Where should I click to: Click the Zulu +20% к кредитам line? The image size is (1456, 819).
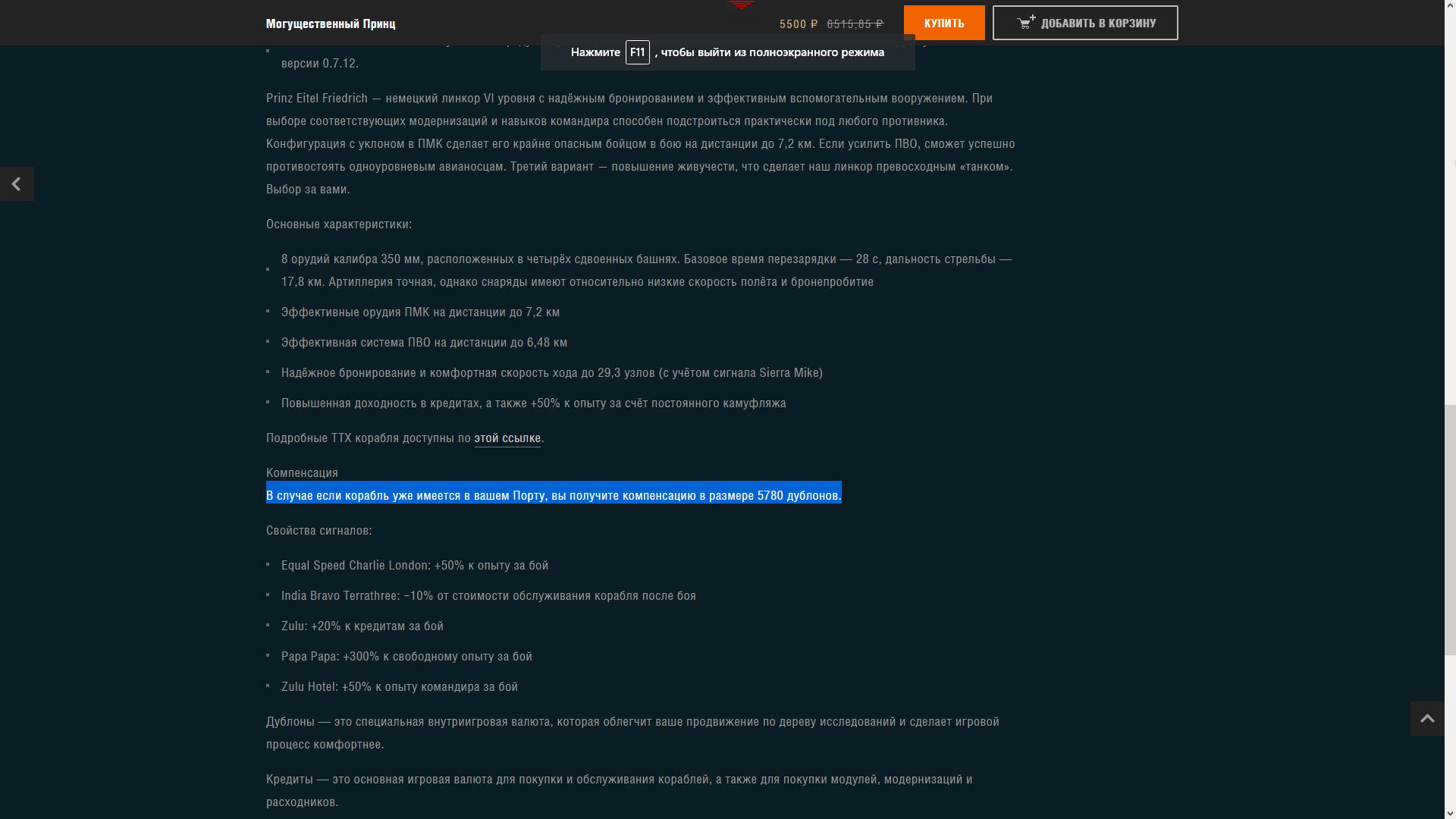click(x=362, y=626)
